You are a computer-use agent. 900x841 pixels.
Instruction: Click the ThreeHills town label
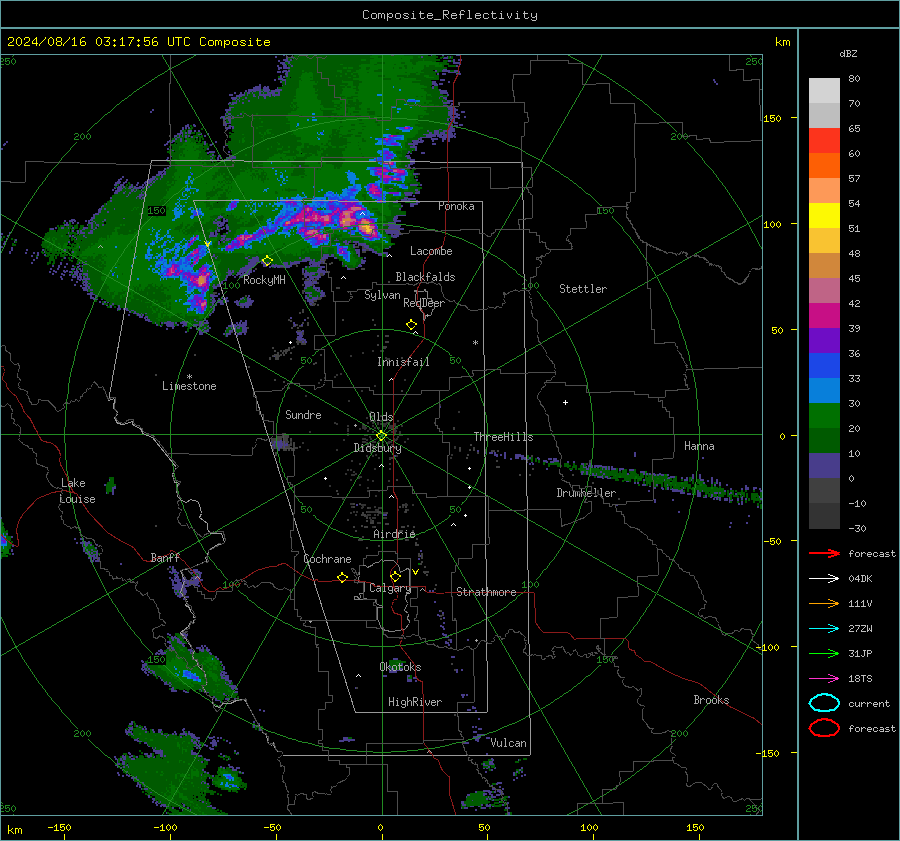click(x=503, y=437)
